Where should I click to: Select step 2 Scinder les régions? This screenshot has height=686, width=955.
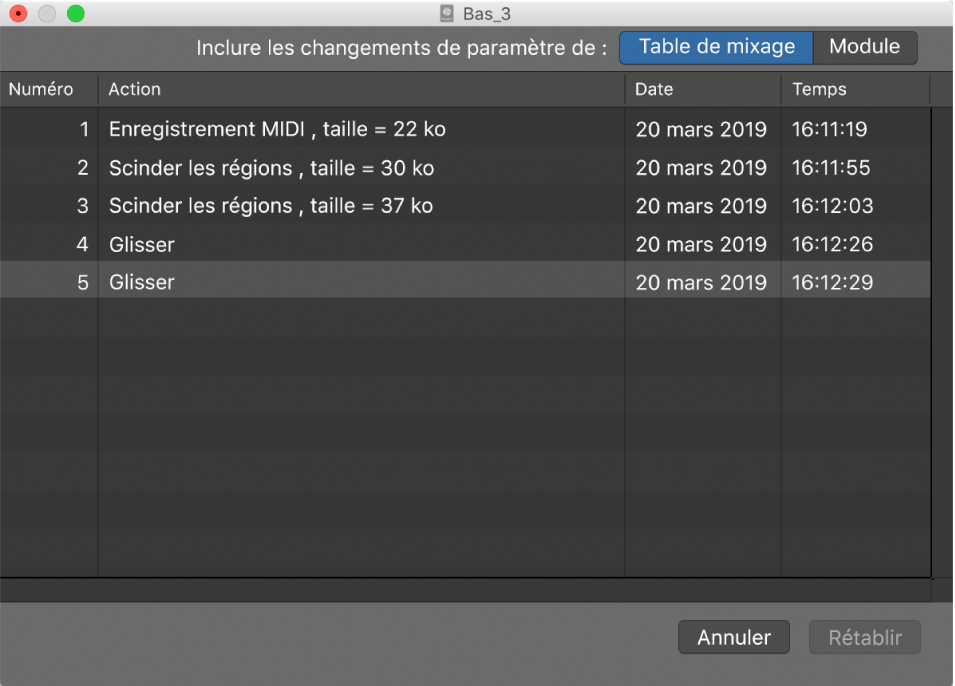(300, 167)
